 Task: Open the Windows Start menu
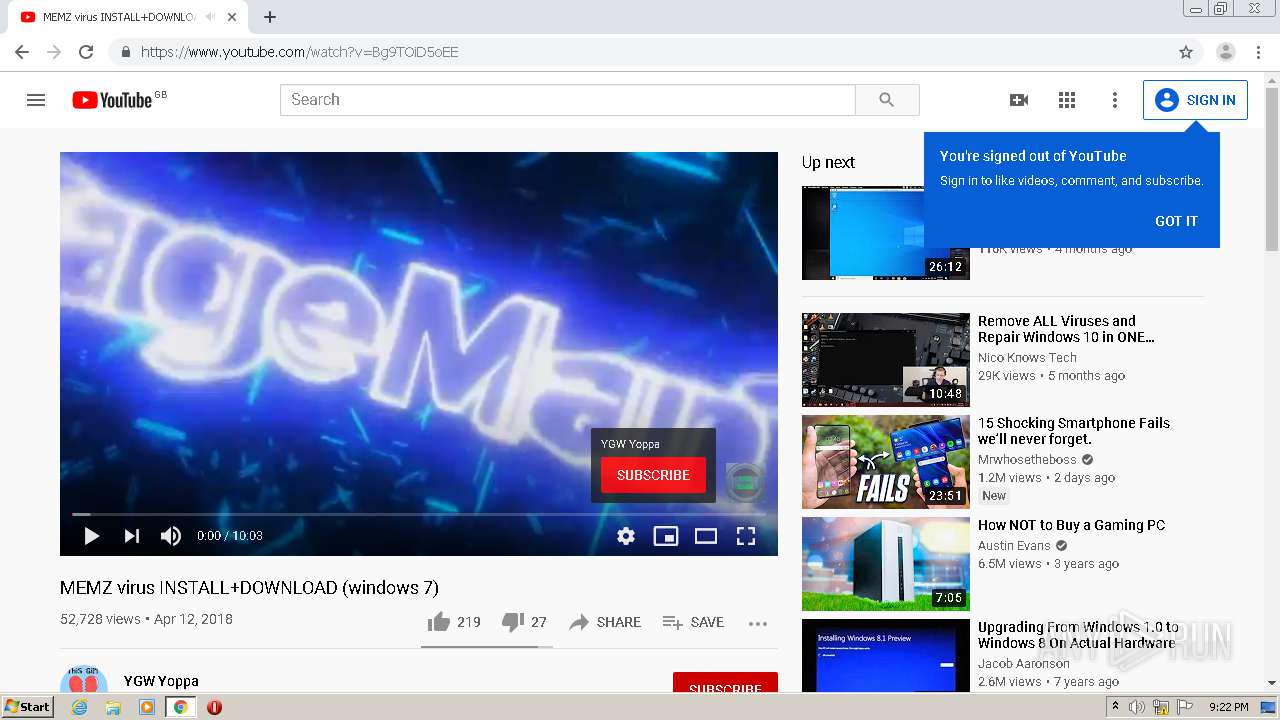27,707
